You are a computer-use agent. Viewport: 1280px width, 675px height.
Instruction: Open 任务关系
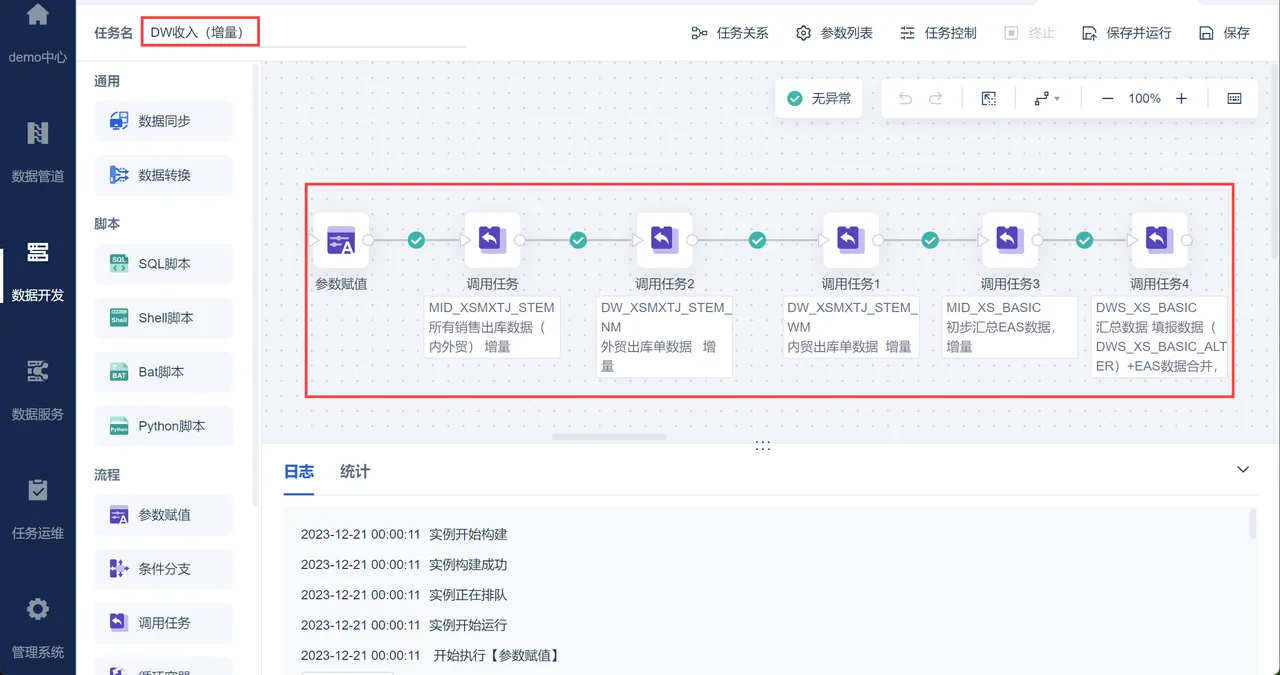pos(730,33)
